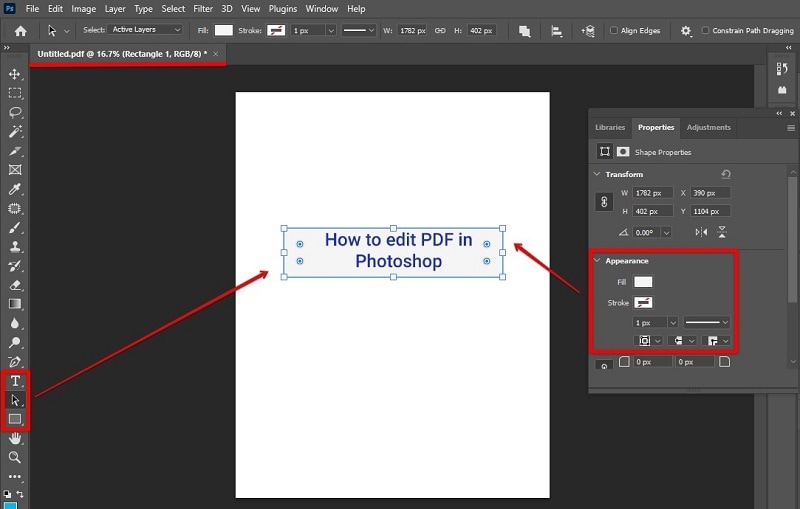Toggle the link width and height button
The image size is (800, 509).
[604, 202]
